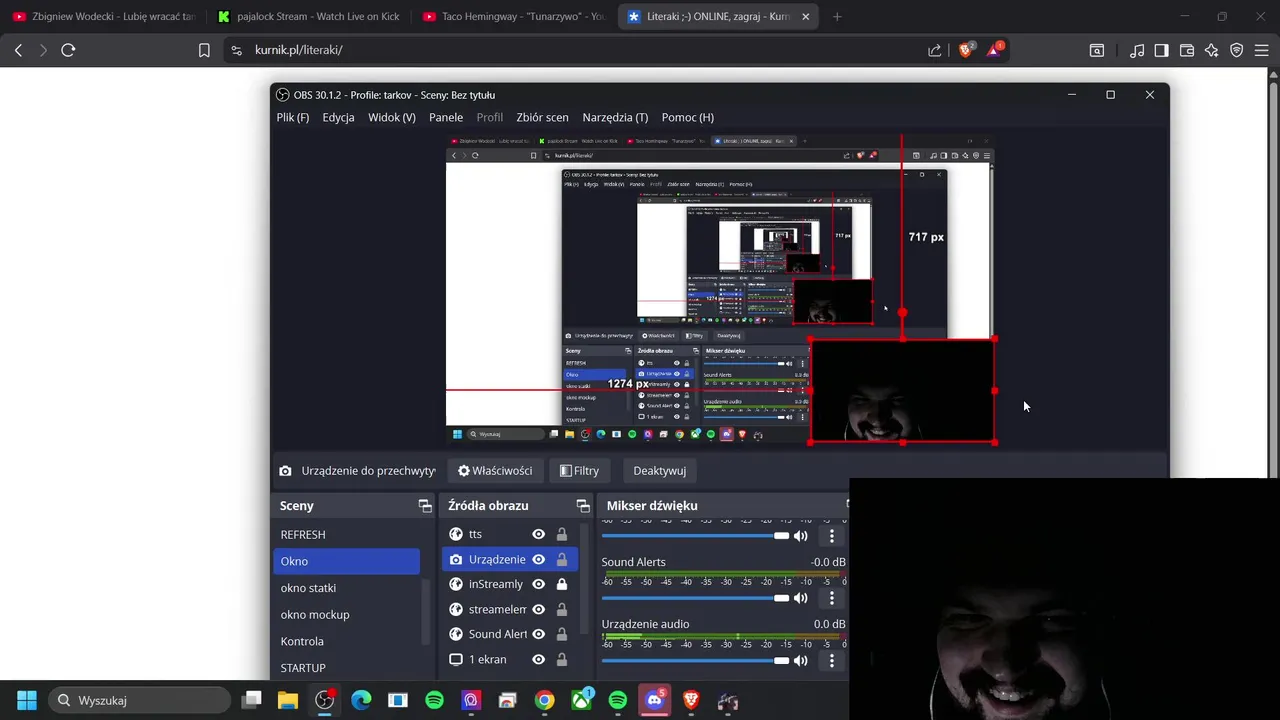Toggle the browser sidebar panel
1280x720 pixels.
(1162, 50)
